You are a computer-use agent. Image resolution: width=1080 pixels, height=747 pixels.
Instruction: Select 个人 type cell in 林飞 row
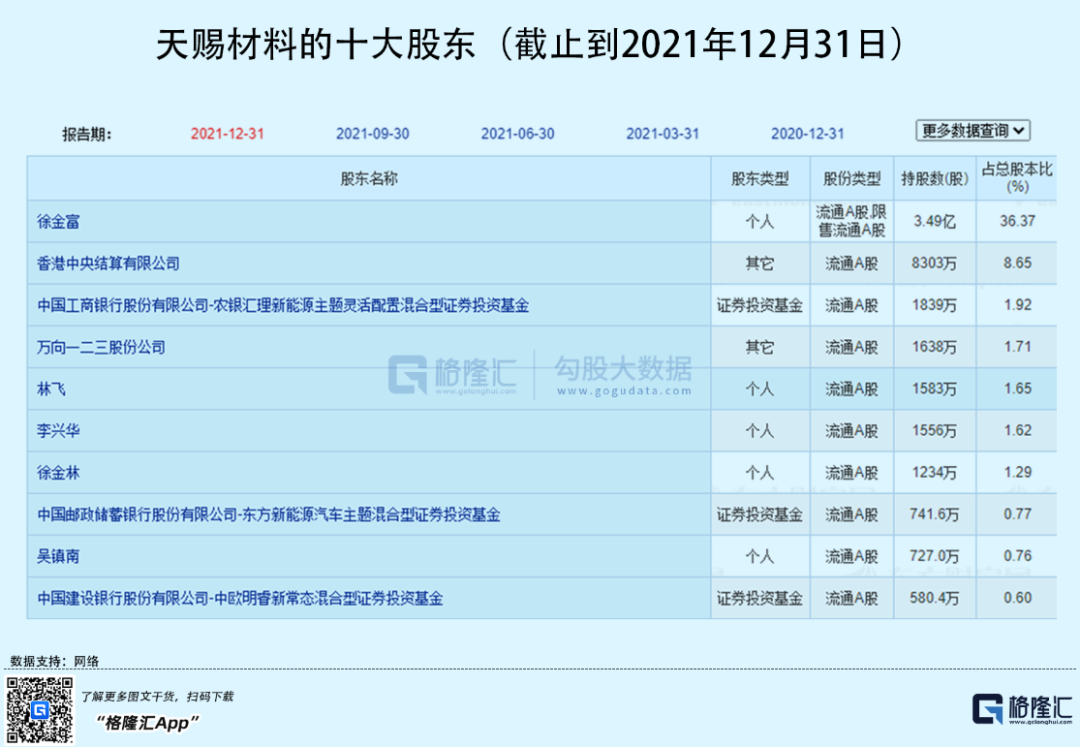(x=760, y=389)
